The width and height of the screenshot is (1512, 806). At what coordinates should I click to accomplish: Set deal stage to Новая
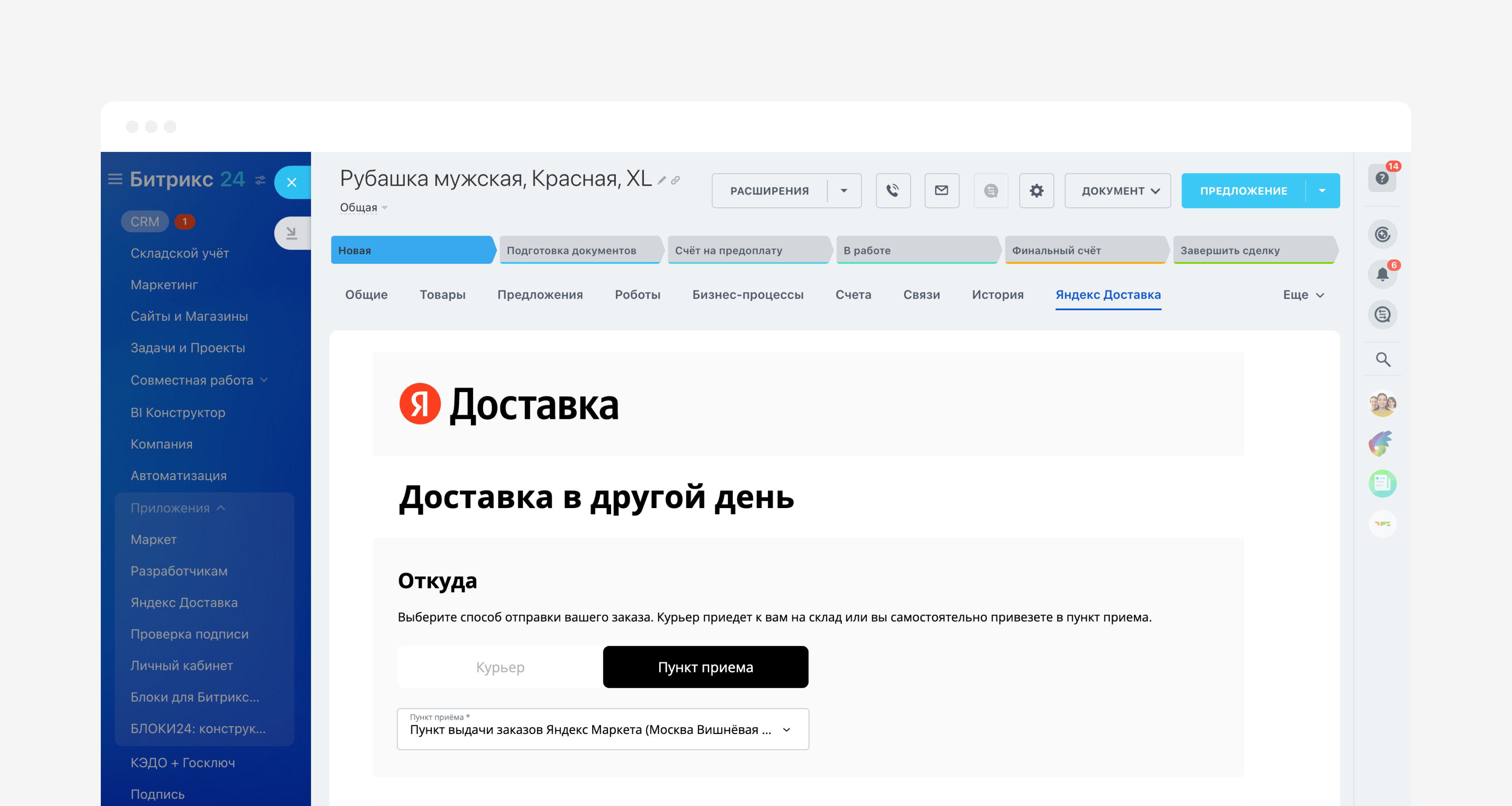413,250
